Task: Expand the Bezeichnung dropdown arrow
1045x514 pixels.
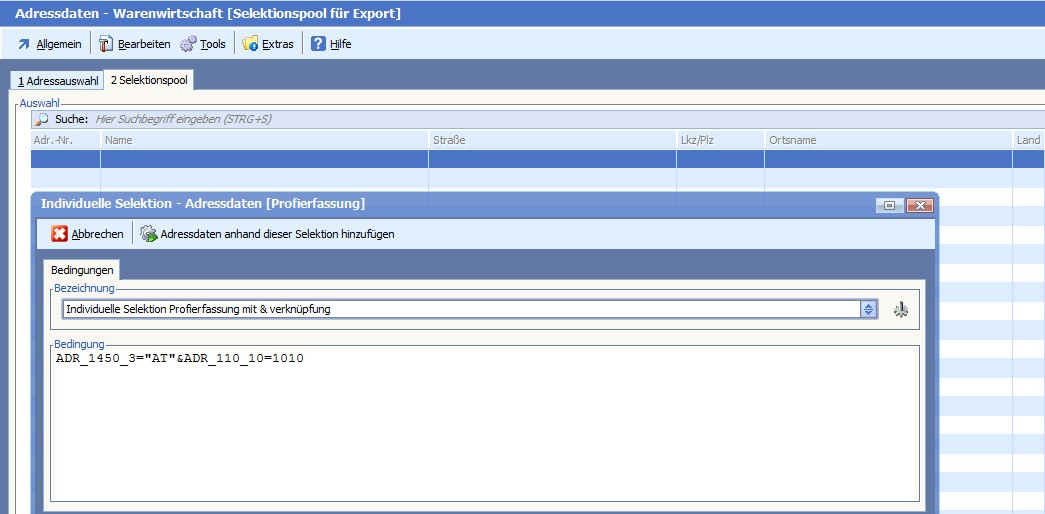Action: point(869,309)
